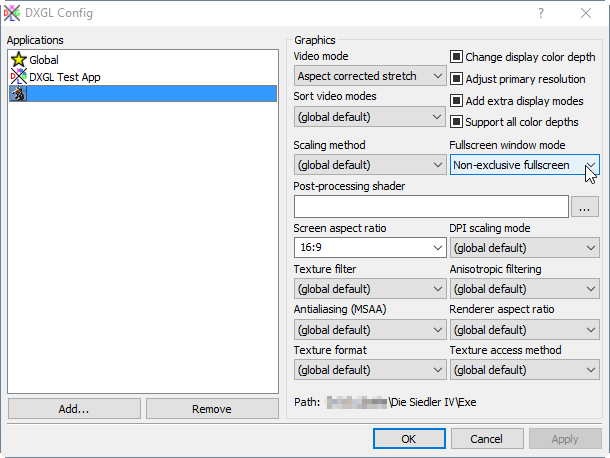Browse for post-processing shader with ellipsis button
Screen dimensions: 610x458
click(x=585, y=207)
